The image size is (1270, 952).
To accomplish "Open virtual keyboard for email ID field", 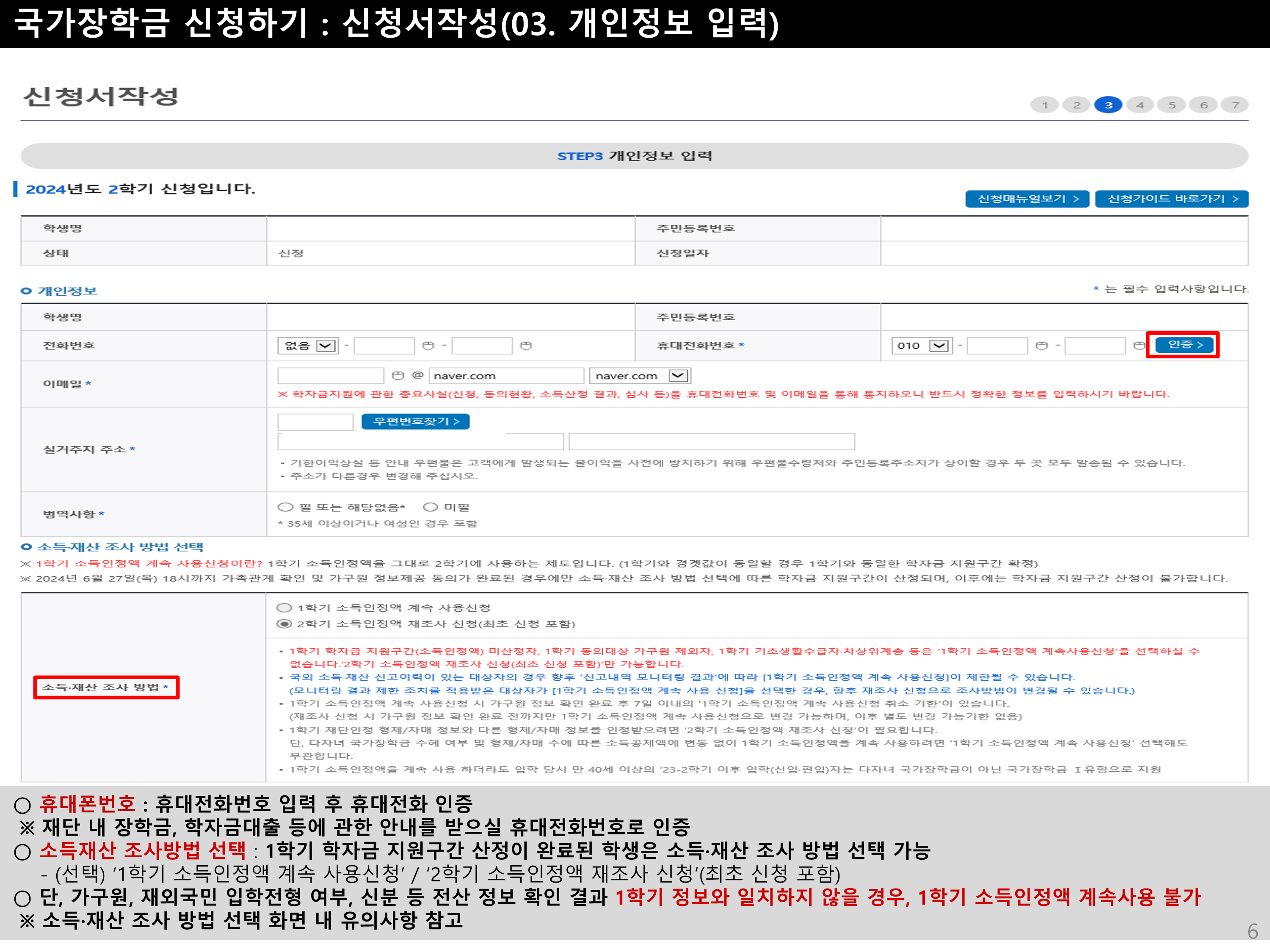I will (398, 376).
